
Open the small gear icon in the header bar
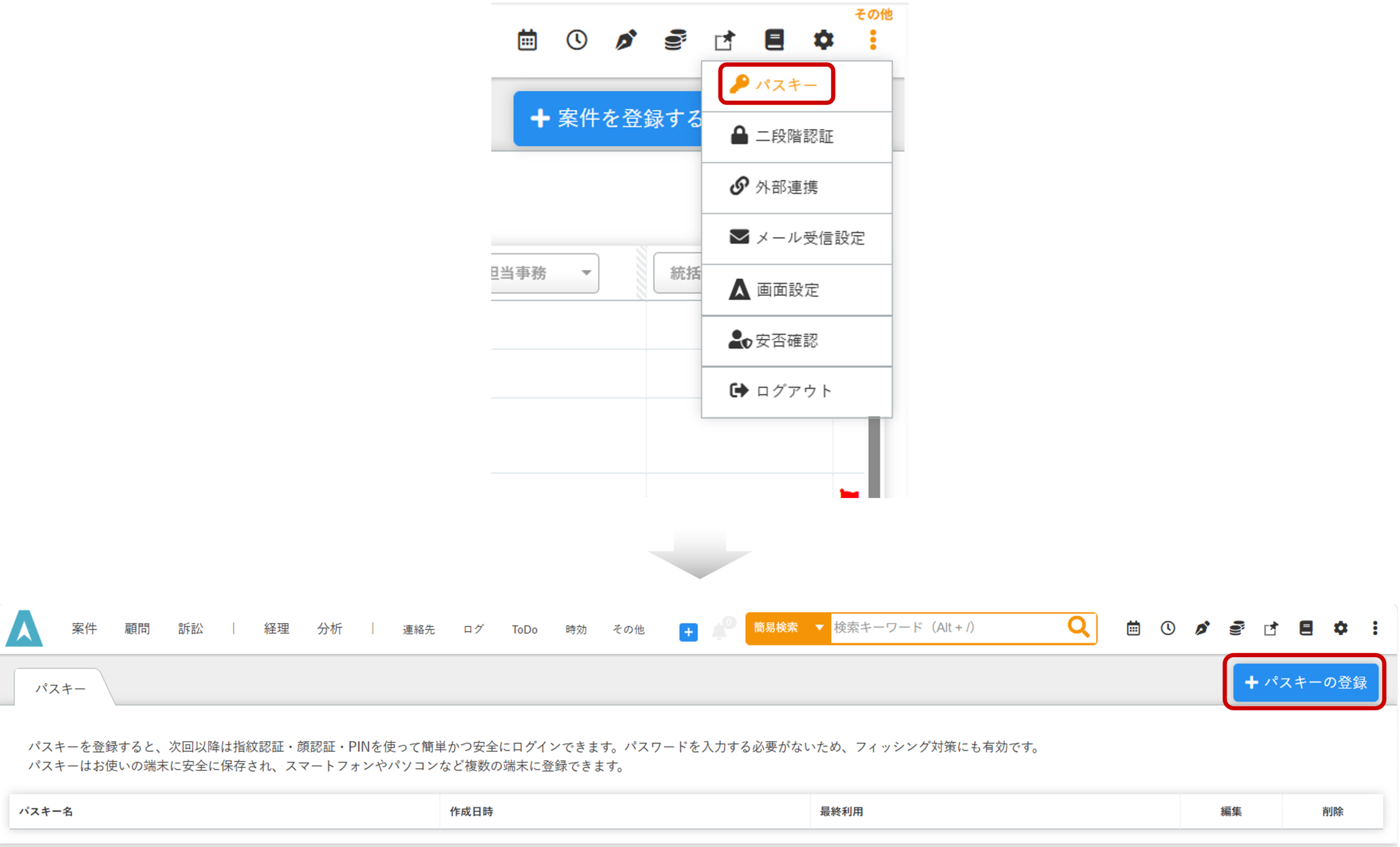point(1340,628)
